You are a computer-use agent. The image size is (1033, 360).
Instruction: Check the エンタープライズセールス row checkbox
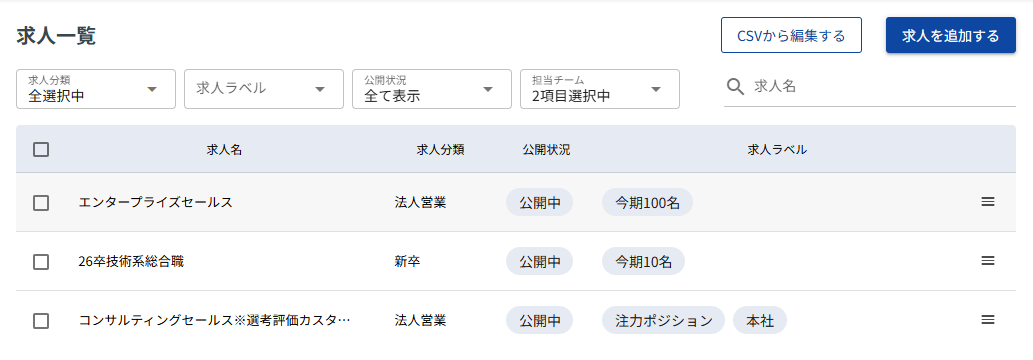[x=41, y=202]
